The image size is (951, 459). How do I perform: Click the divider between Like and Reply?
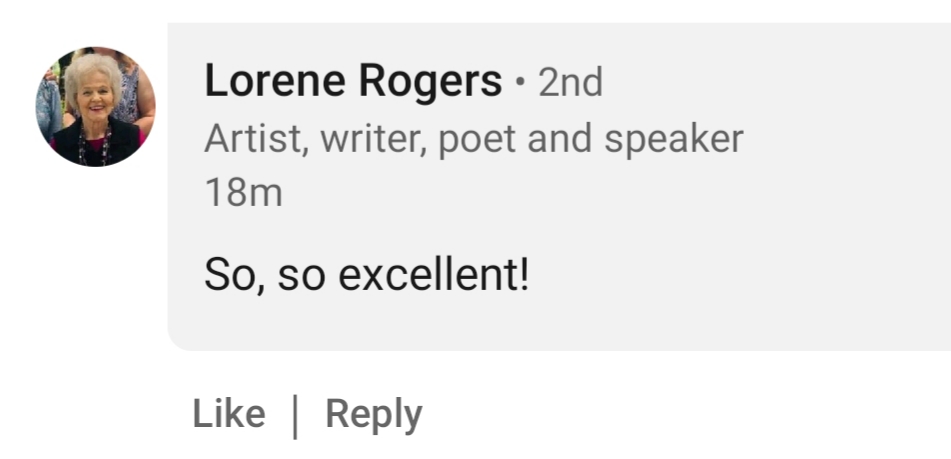coord(295,416)
